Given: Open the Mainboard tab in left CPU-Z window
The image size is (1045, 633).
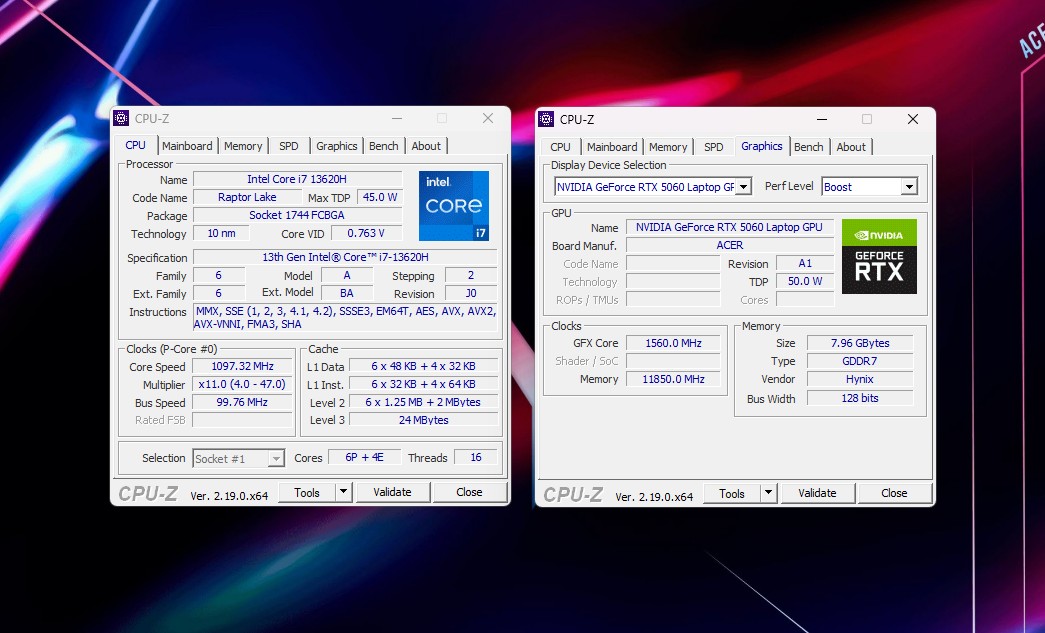Looking at the screenshot, I should click(187, 146).
